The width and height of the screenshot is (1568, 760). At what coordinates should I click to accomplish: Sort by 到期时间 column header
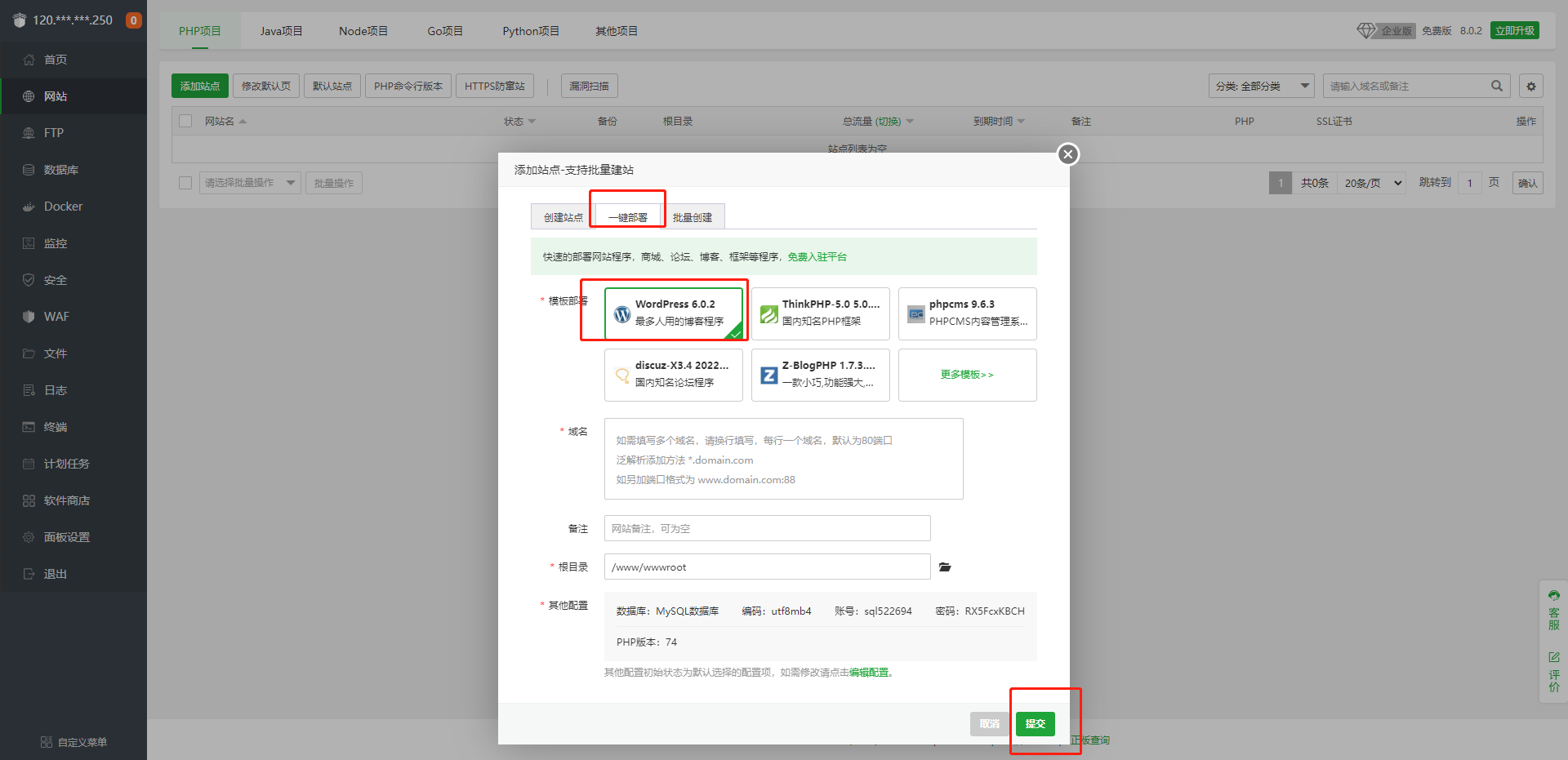click(999, 121)
